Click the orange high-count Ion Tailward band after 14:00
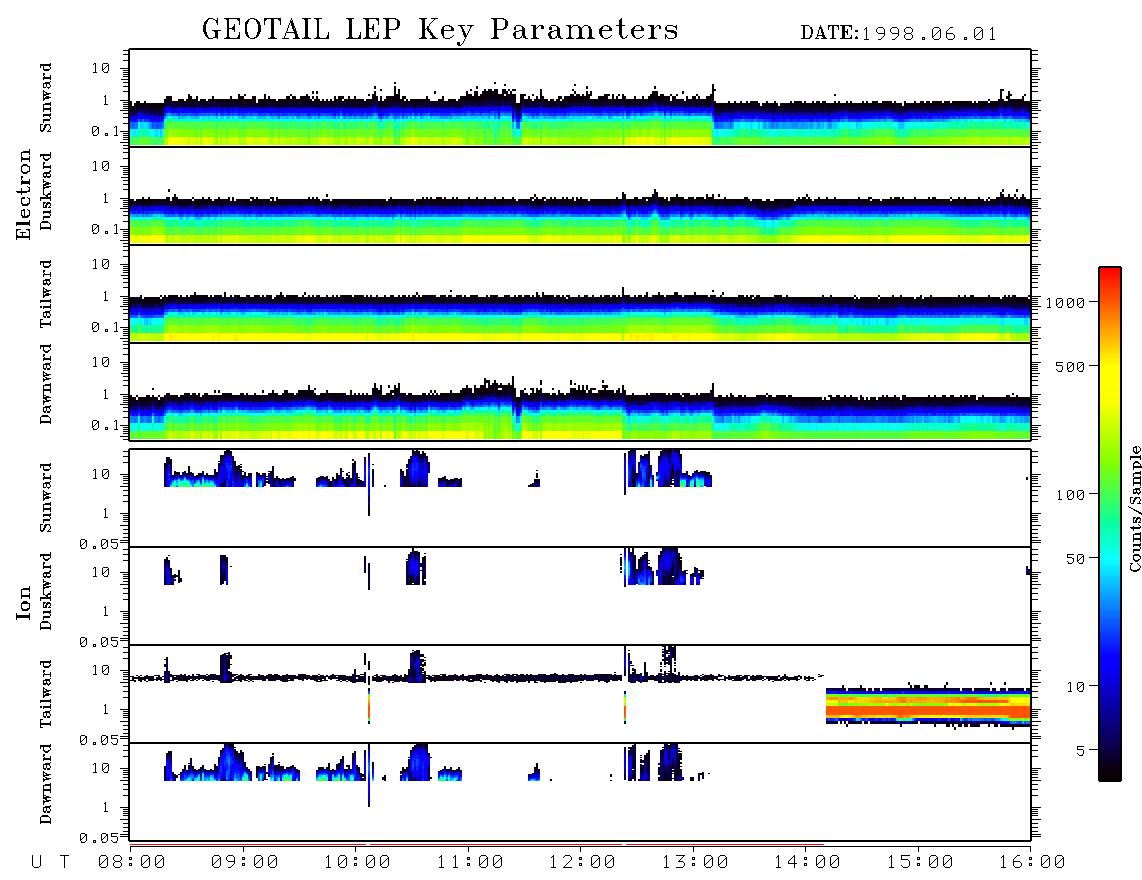This screenshot has width=1142, height=880. (929, 707)
